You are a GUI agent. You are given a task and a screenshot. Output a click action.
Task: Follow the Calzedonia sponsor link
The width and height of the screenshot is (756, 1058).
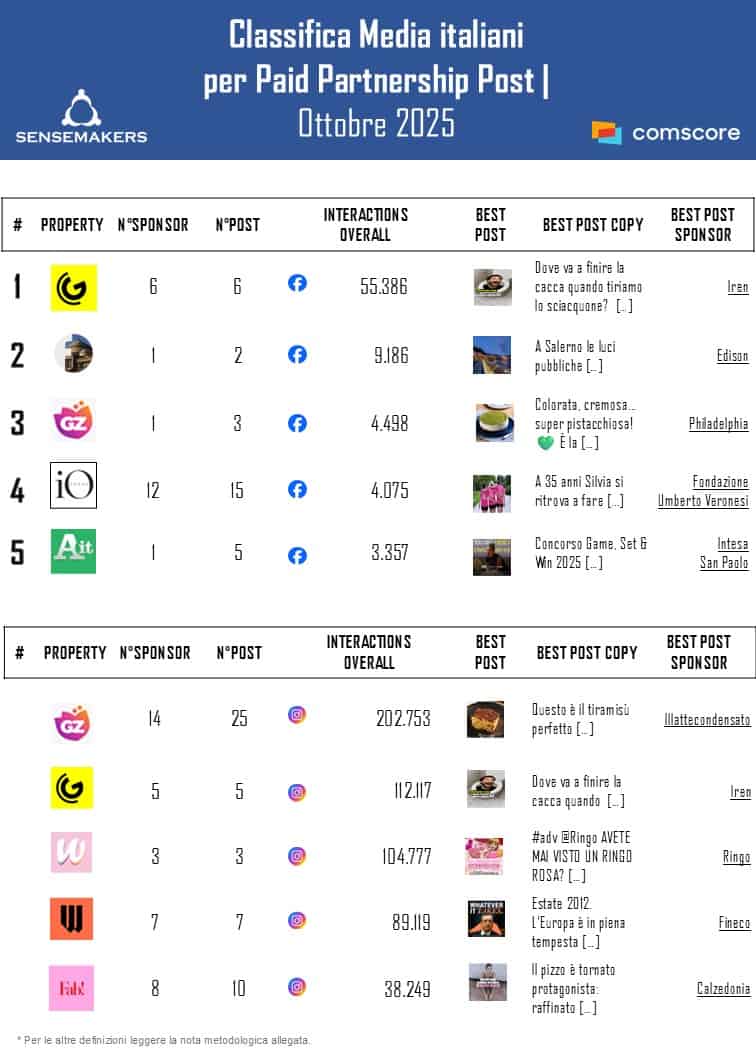coord(723,989)
